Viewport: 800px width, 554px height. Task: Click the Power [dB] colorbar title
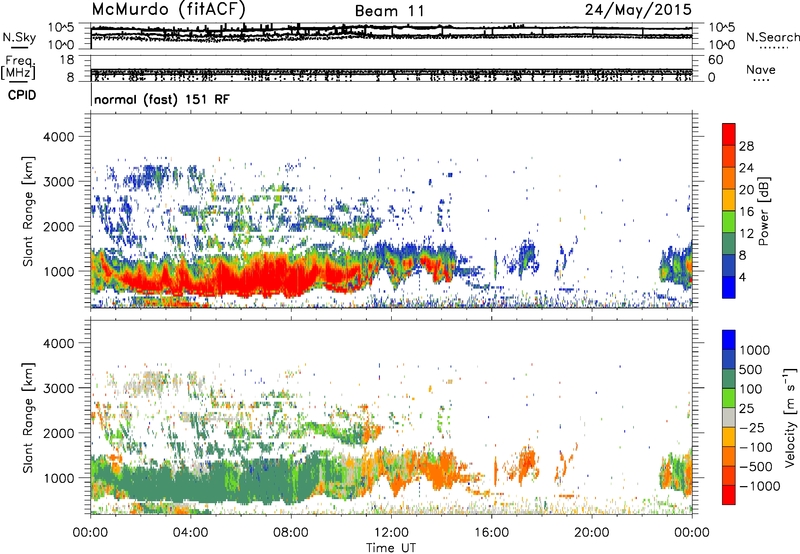(763, 211)
